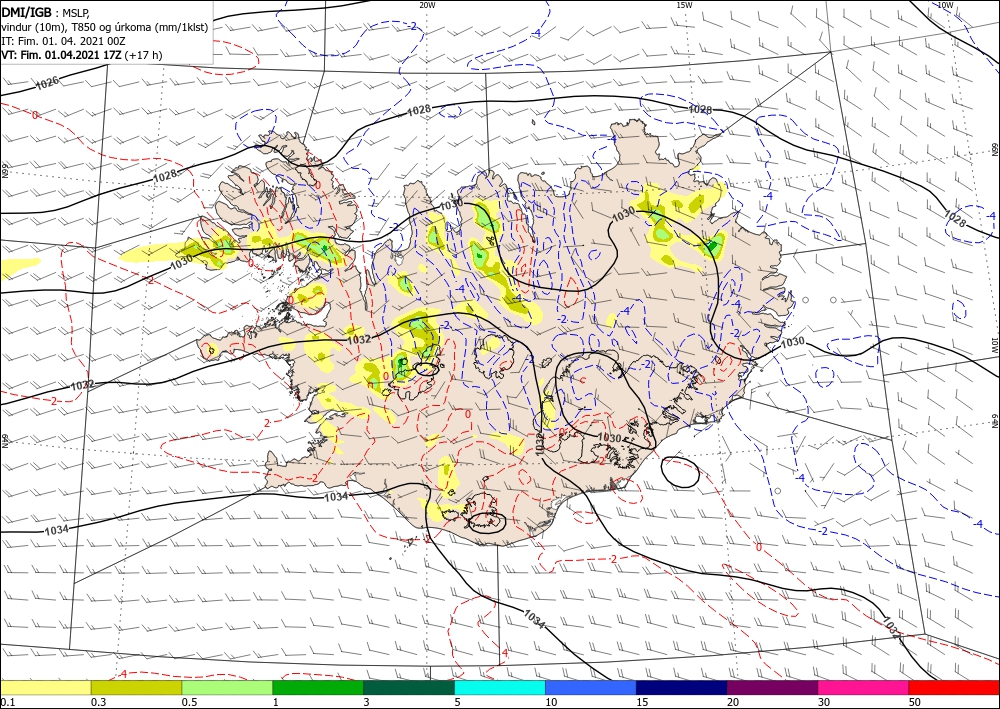
Task: Select the "1" legend scale label
Action: coord(276,702)
